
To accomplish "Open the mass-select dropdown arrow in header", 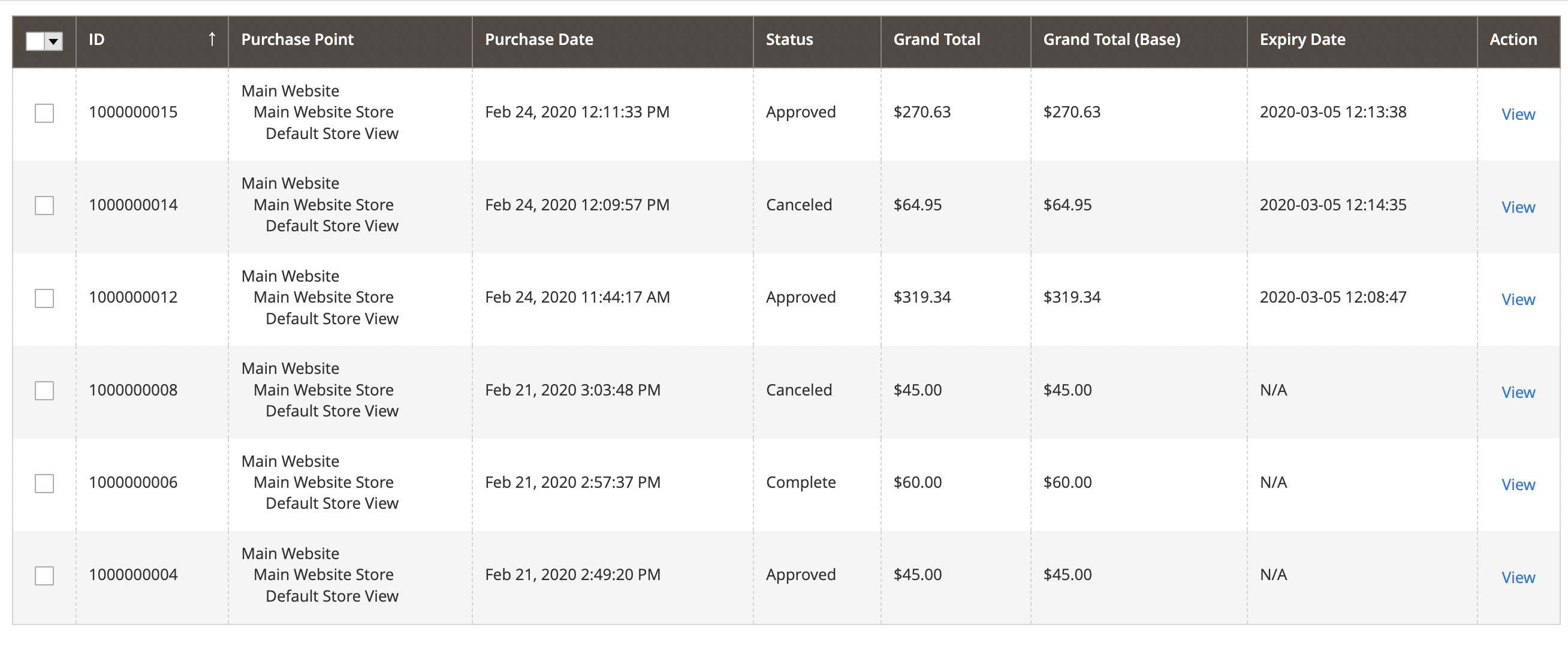I will (54, 41).
